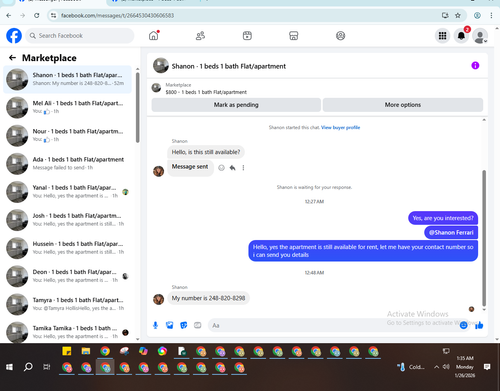Click the More options button
This screenshot has width=500, height=391.
403,105
